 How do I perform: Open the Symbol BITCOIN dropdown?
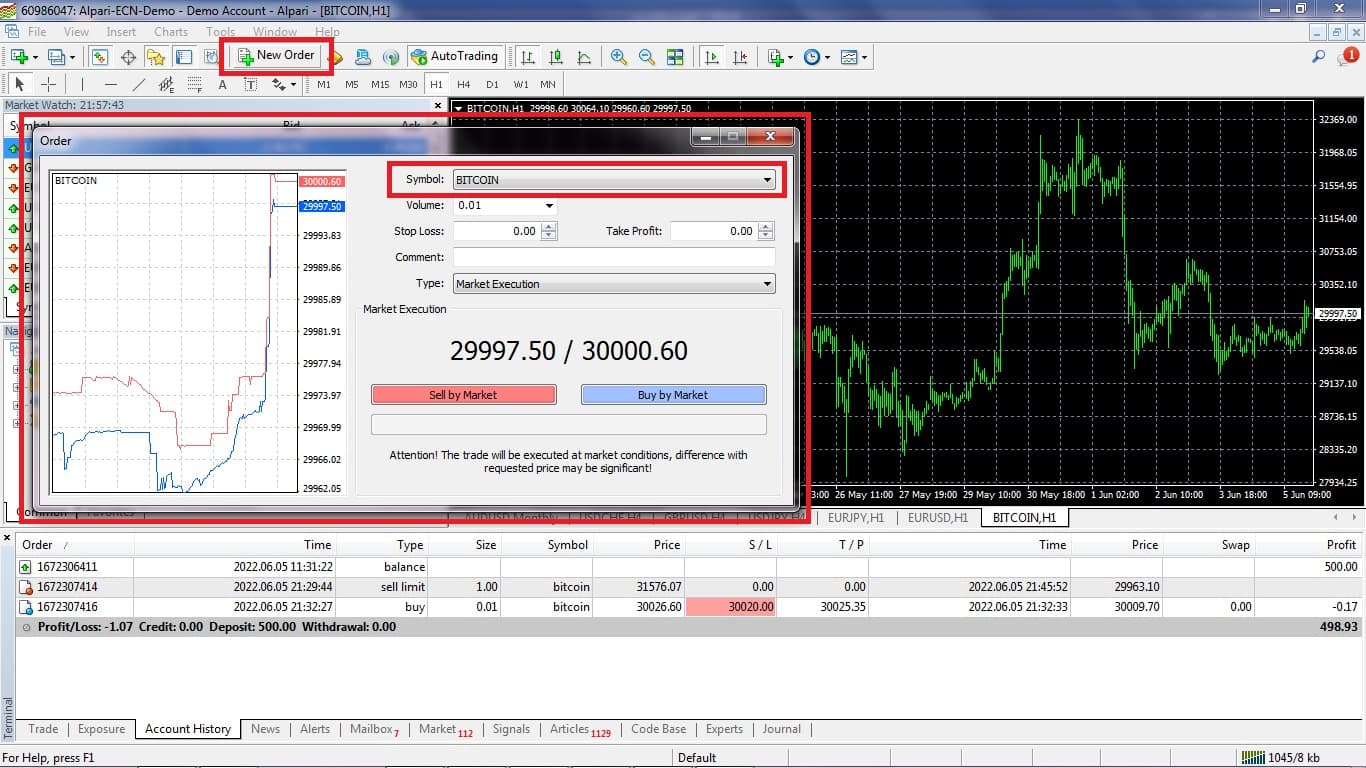tap(614, 180)
